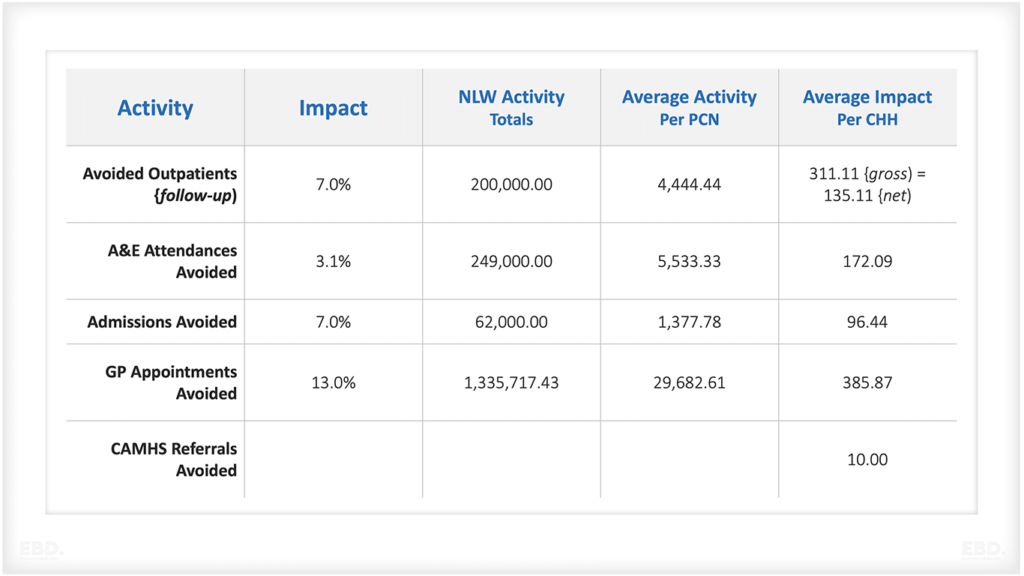Select the 3.1% impact value

pos(333,261)
